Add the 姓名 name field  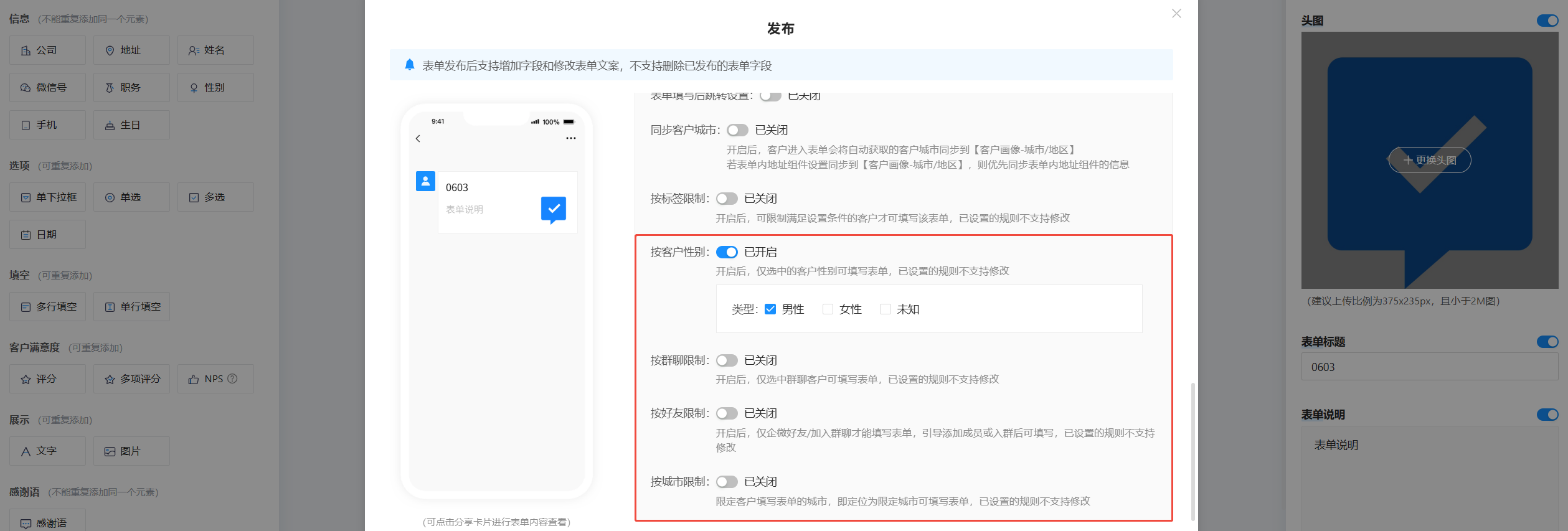tap(215, 50)
